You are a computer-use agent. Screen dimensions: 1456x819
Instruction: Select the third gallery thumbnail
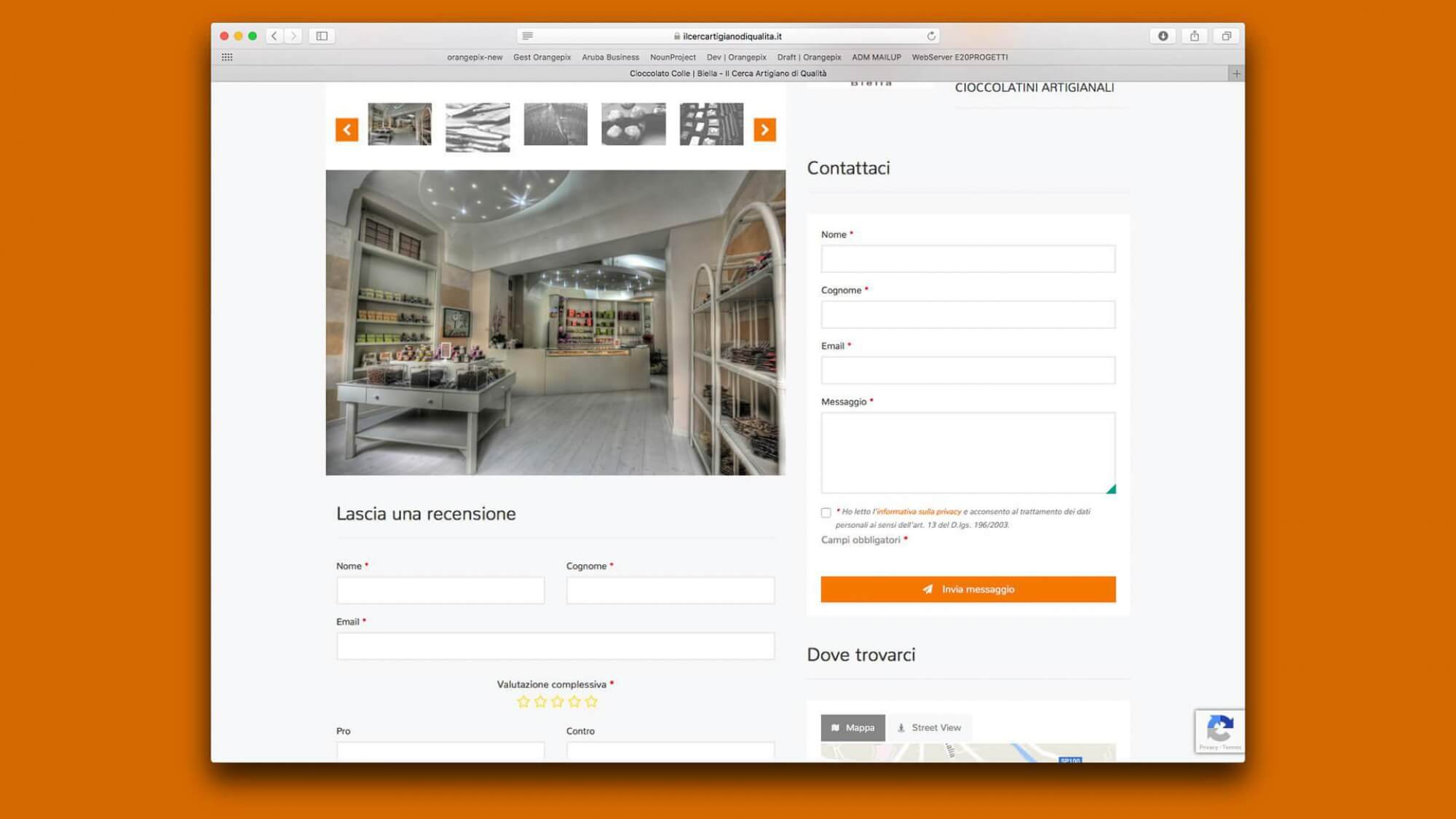(x=555, y=124)
